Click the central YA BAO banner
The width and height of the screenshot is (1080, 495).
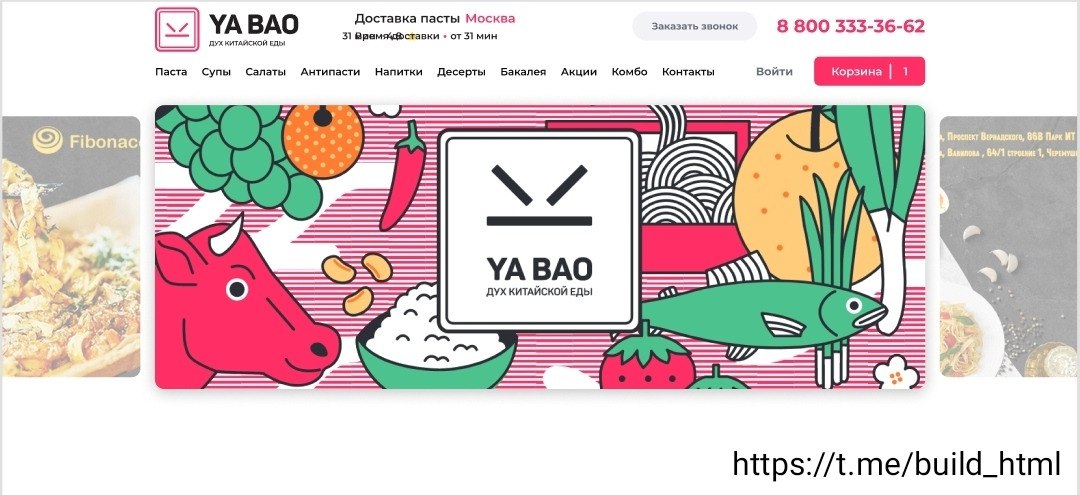click(540, 246)
